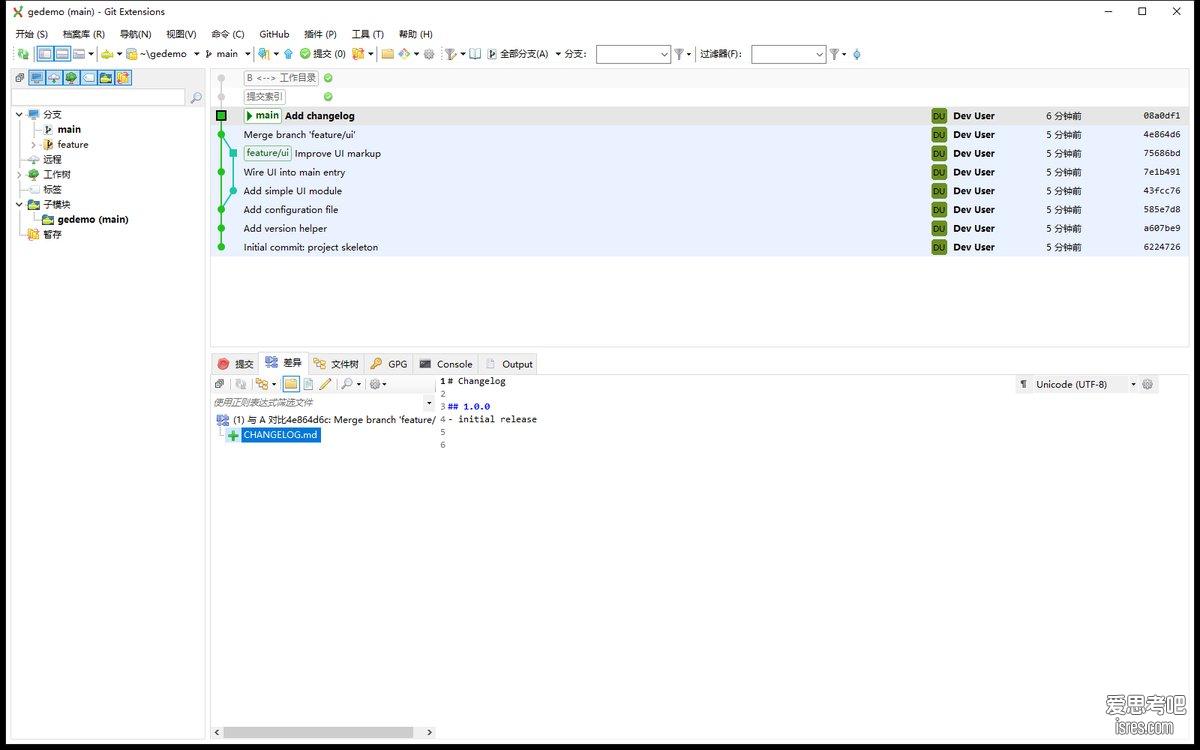Viewport: 1200px width, 750px height.
Task: Open the file explorer folder icon
Action: (x=387, y=54)
